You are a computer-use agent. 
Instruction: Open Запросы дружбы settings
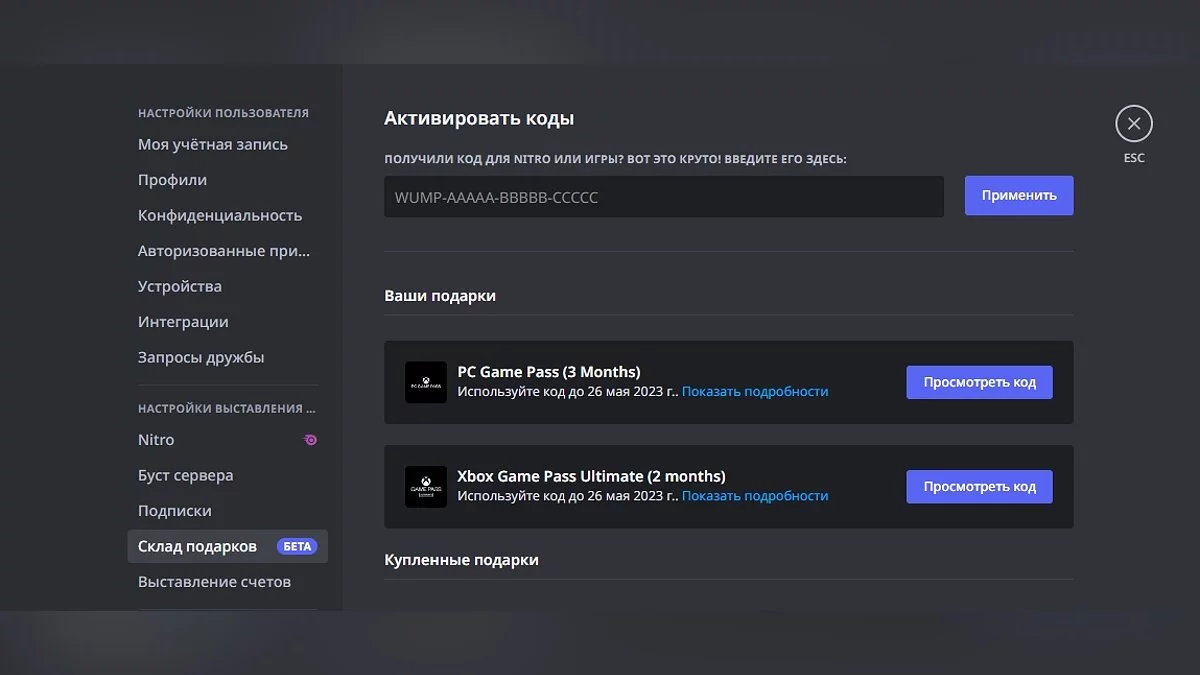[x=201, y=357]
